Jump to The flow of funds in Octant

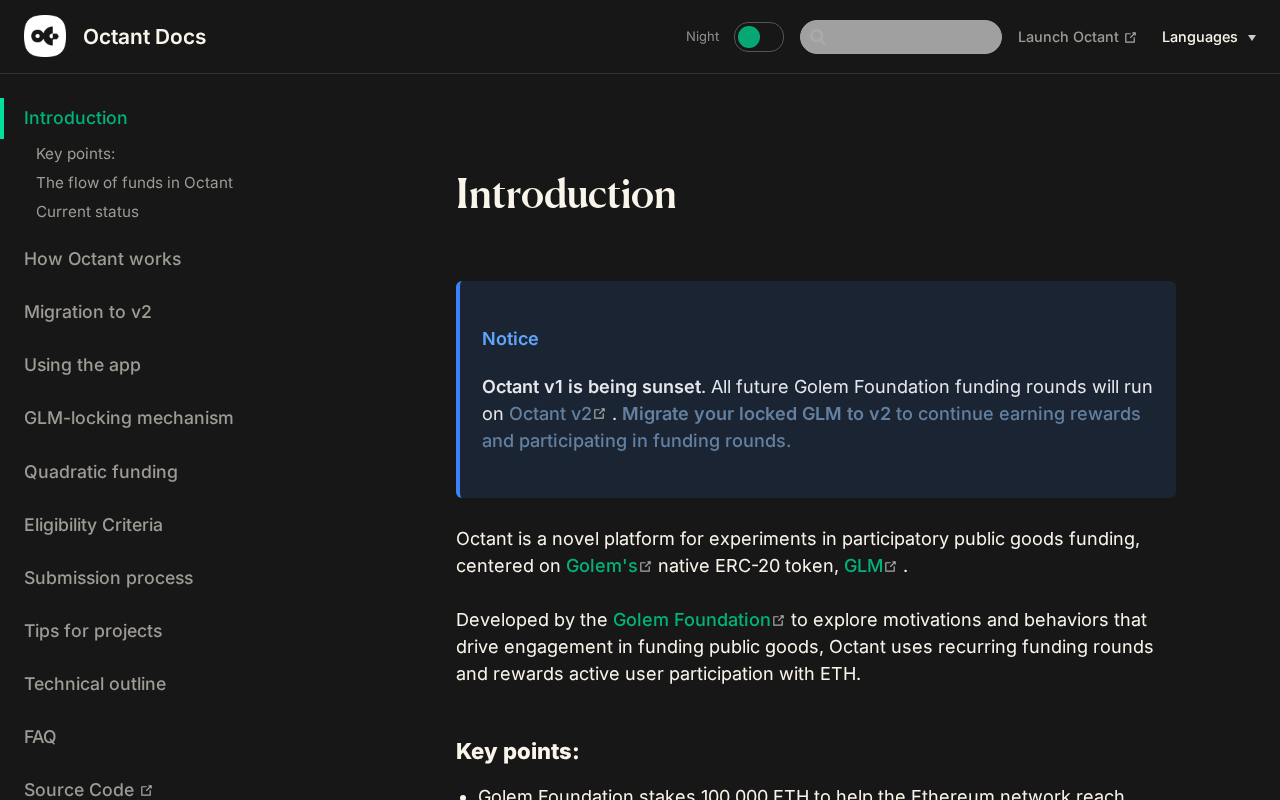(134, 183)
